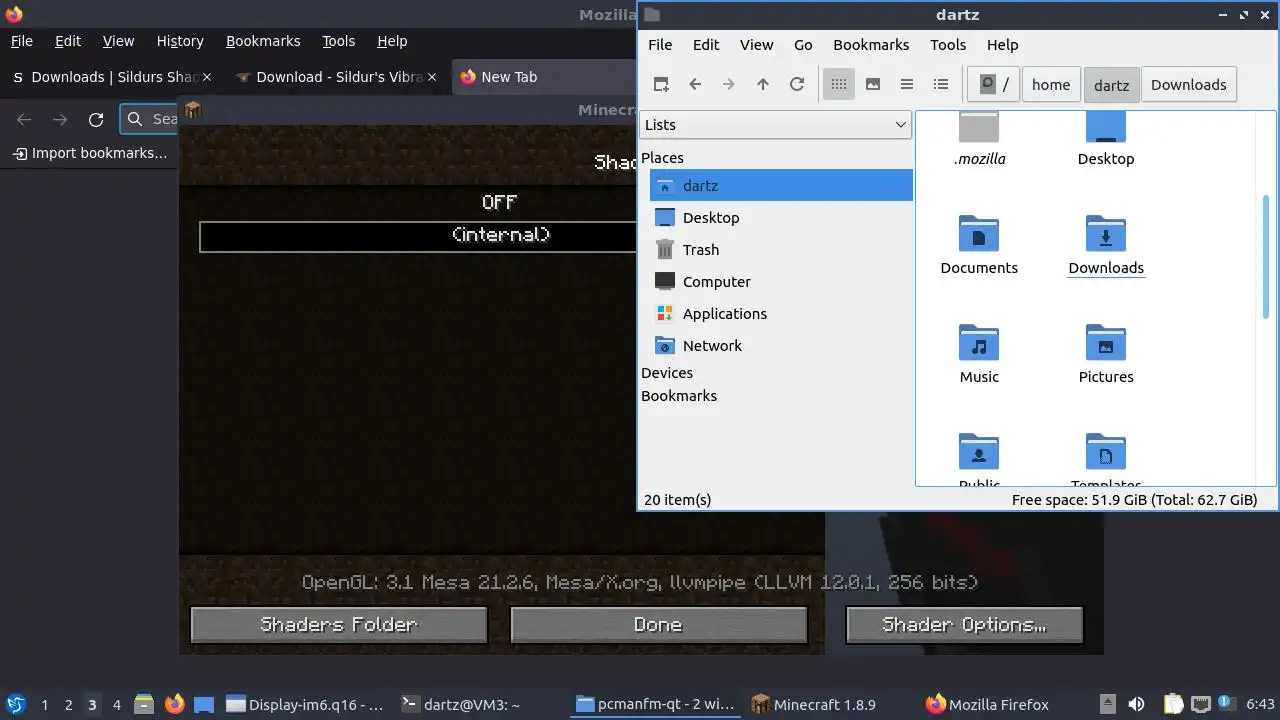Open a new tab in the file manager
1280x720 pixels.
[x=661, y=85]
